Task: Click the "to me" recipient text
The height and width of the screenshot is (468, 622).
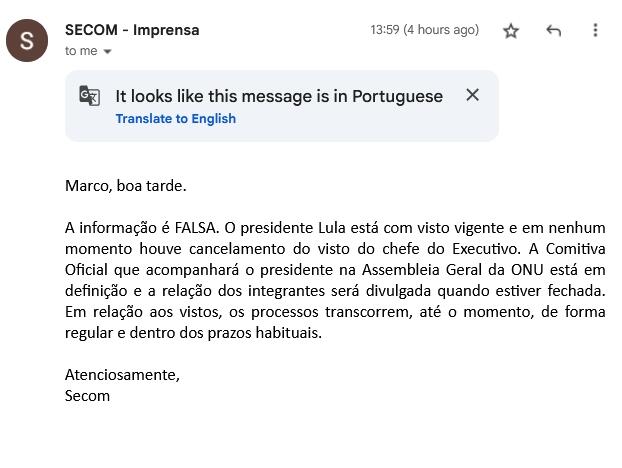Action: tap(81, 51)
